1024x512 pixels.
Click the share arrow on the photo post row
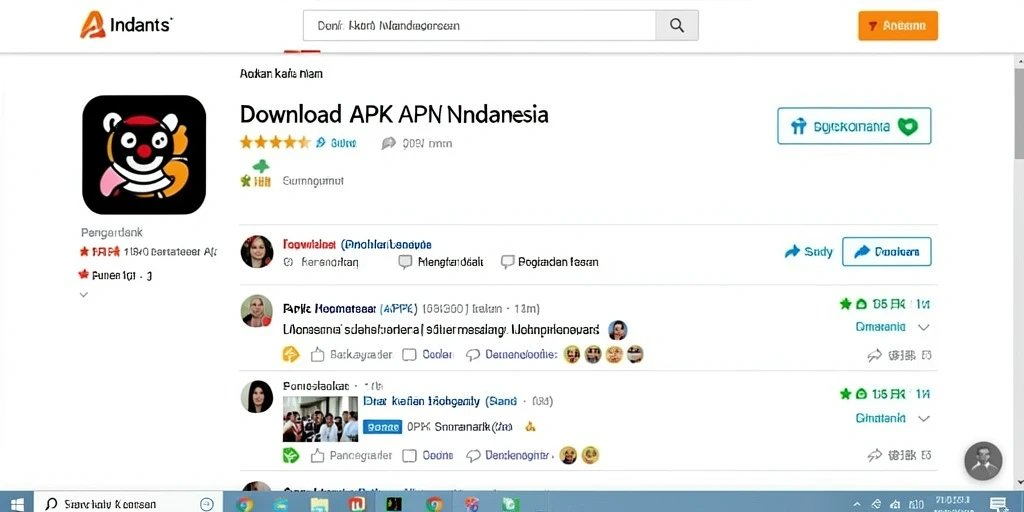874,455
